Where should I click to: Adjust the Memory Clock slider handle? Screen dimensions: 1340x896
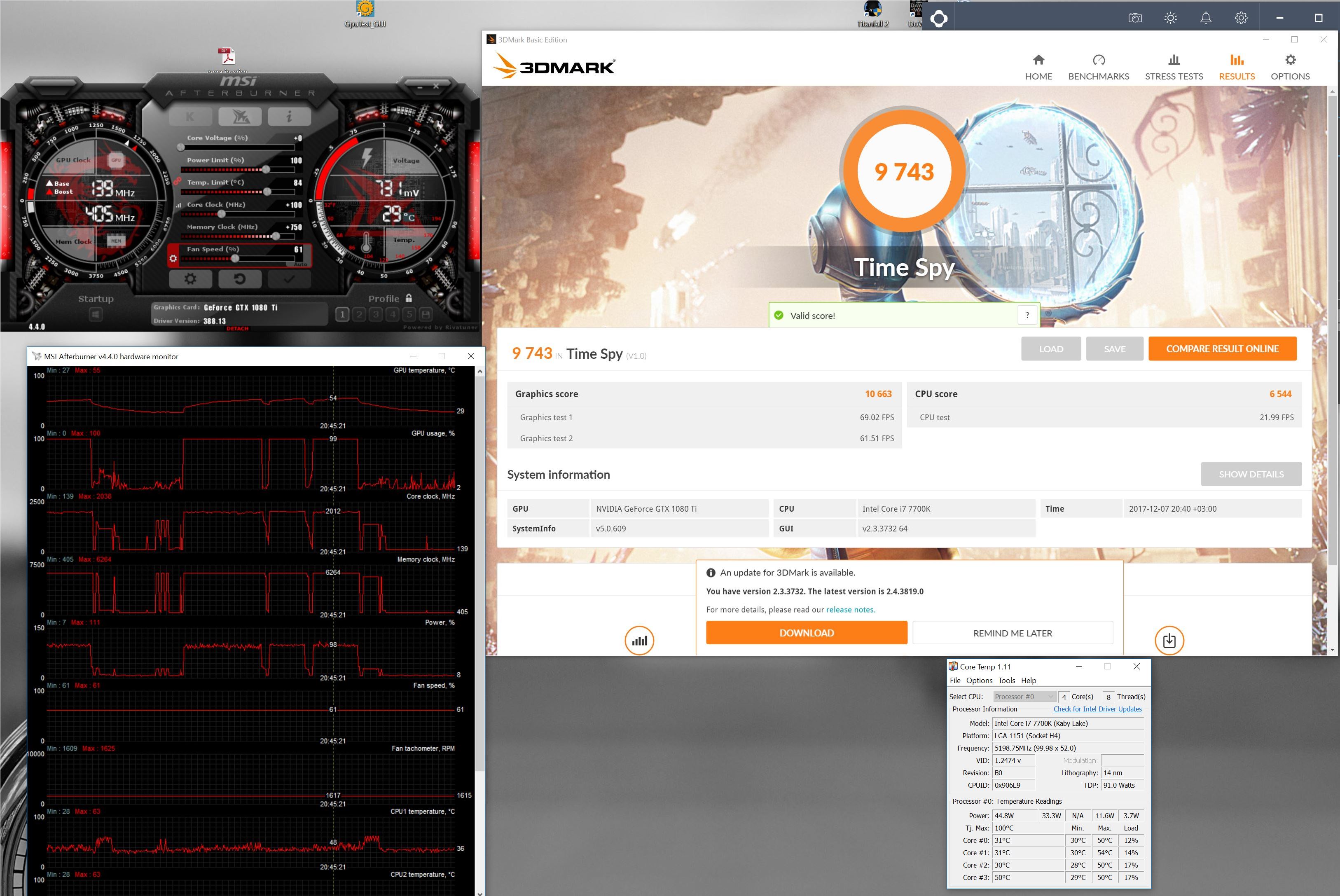click(x=276, y=236)
